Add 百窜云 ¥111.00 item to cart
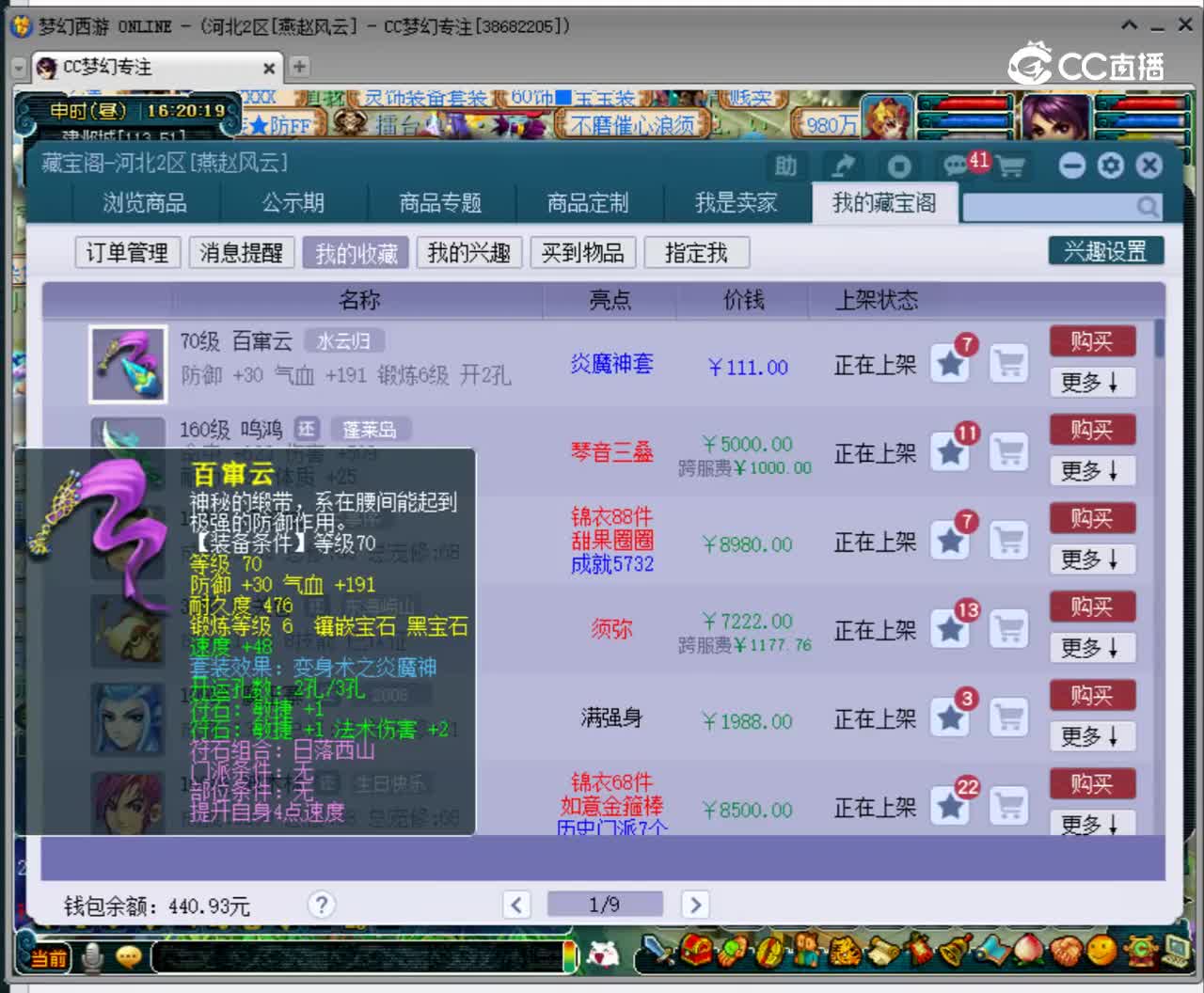1204x993 pixels. point(1008,363)
